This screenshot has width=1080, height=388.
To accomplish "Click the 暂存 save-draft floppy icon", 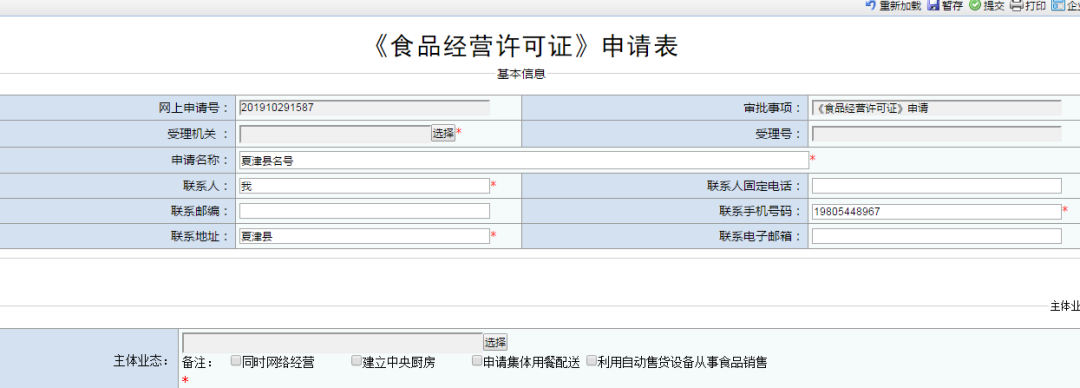I will click(933, 6).
